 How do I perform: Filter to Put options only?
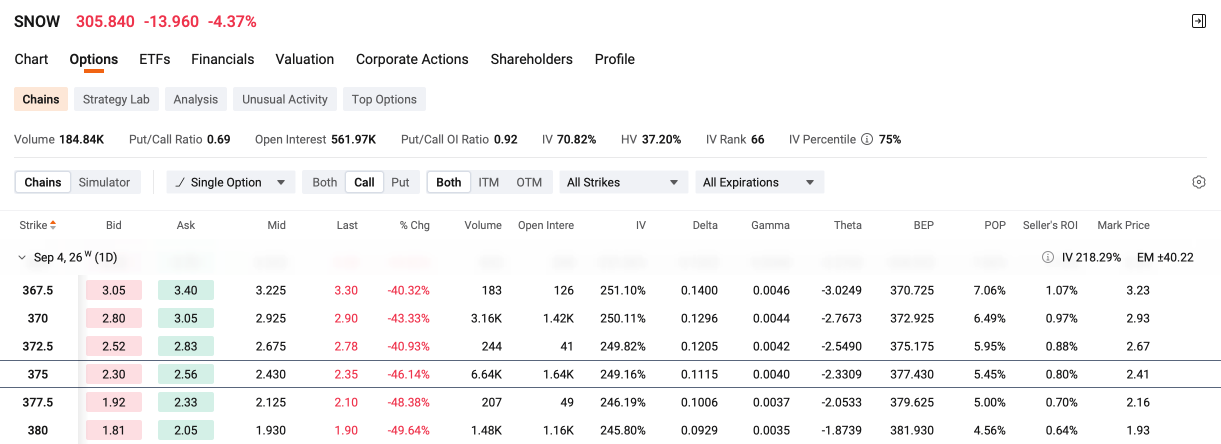pyautogui.click(x=400, y=182)
